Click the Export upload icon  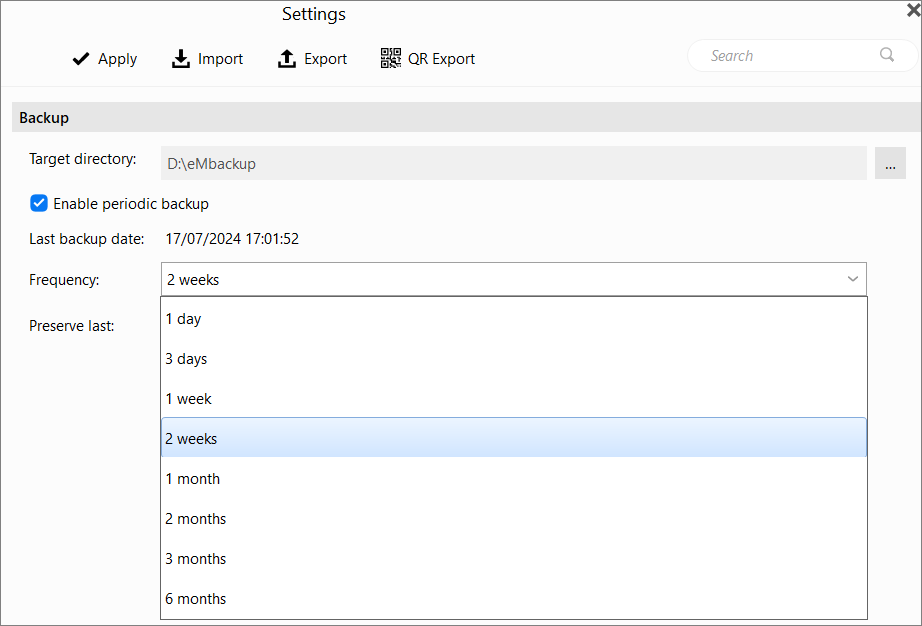[x=286, y=59]
